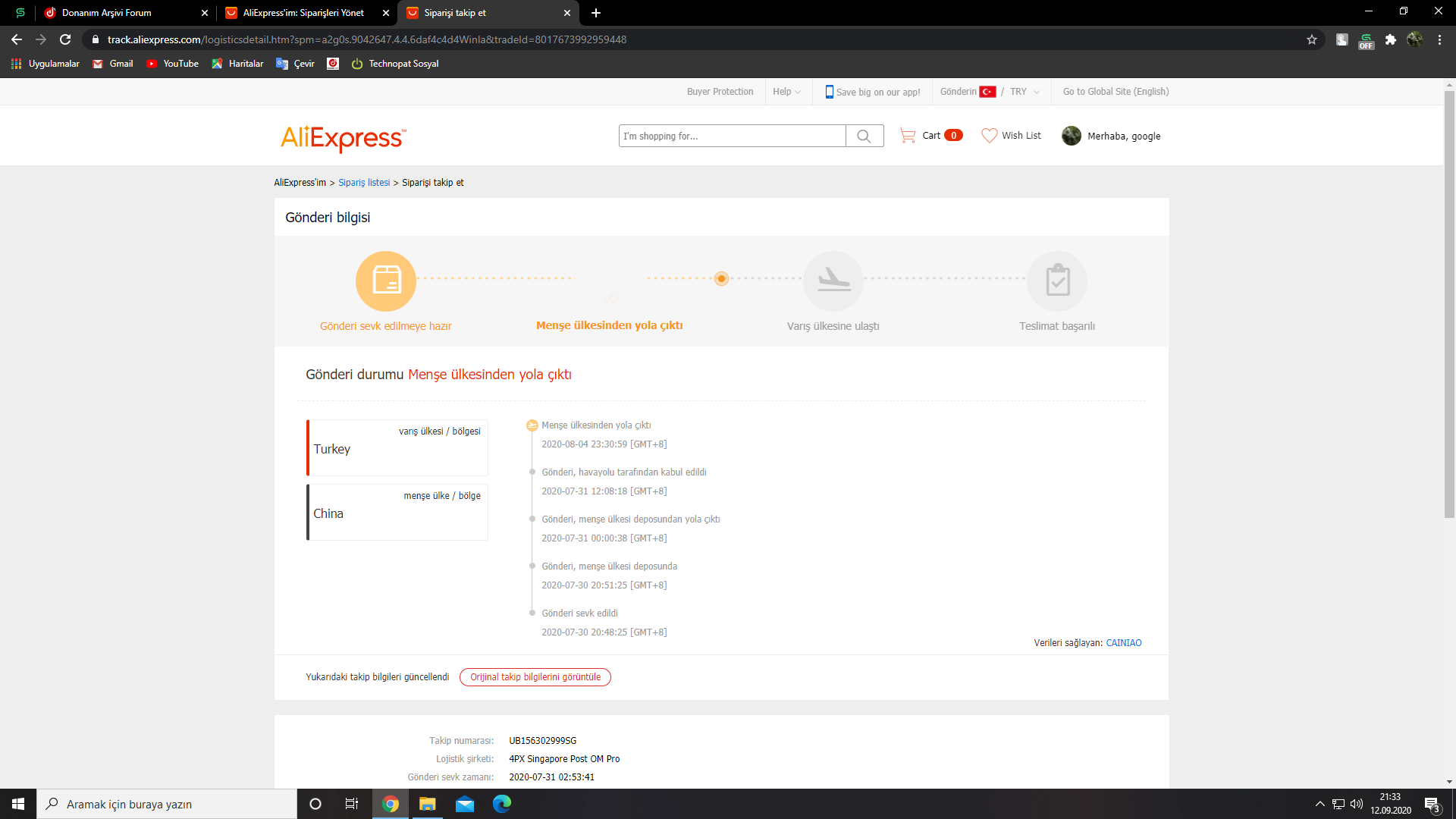Switch to AliExpress Siparişleri Yönet tab
This screenshot has height=819, width=1456.
(x=303, y=13)
